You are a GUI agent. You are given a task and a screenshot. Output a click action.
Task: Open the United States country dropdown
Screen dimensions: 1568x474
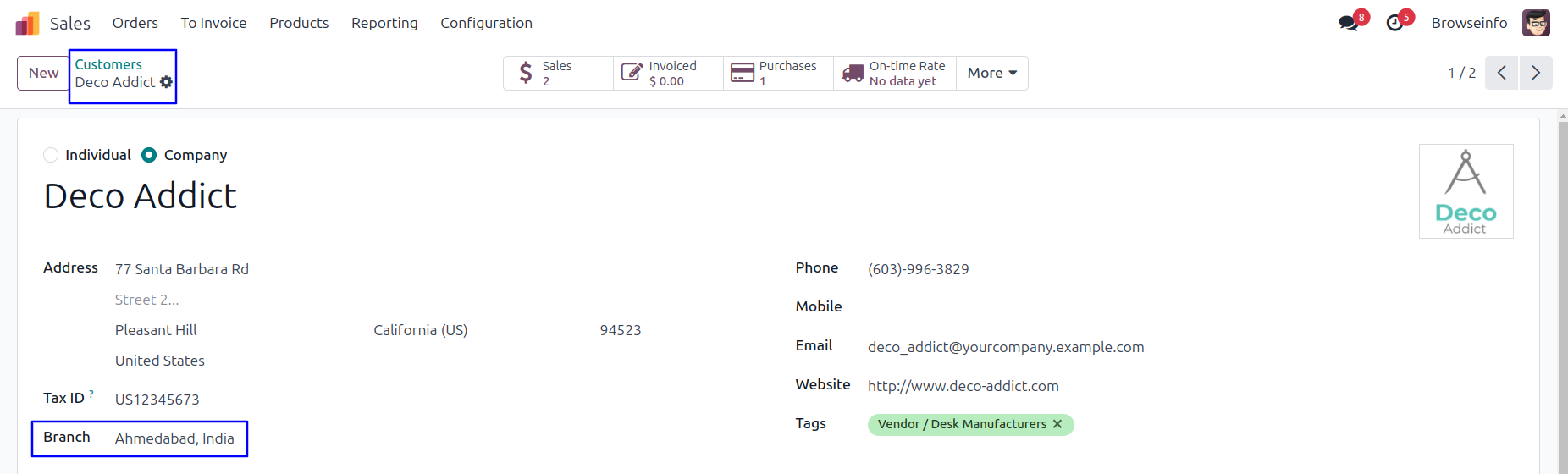click(x=160, y=361)
